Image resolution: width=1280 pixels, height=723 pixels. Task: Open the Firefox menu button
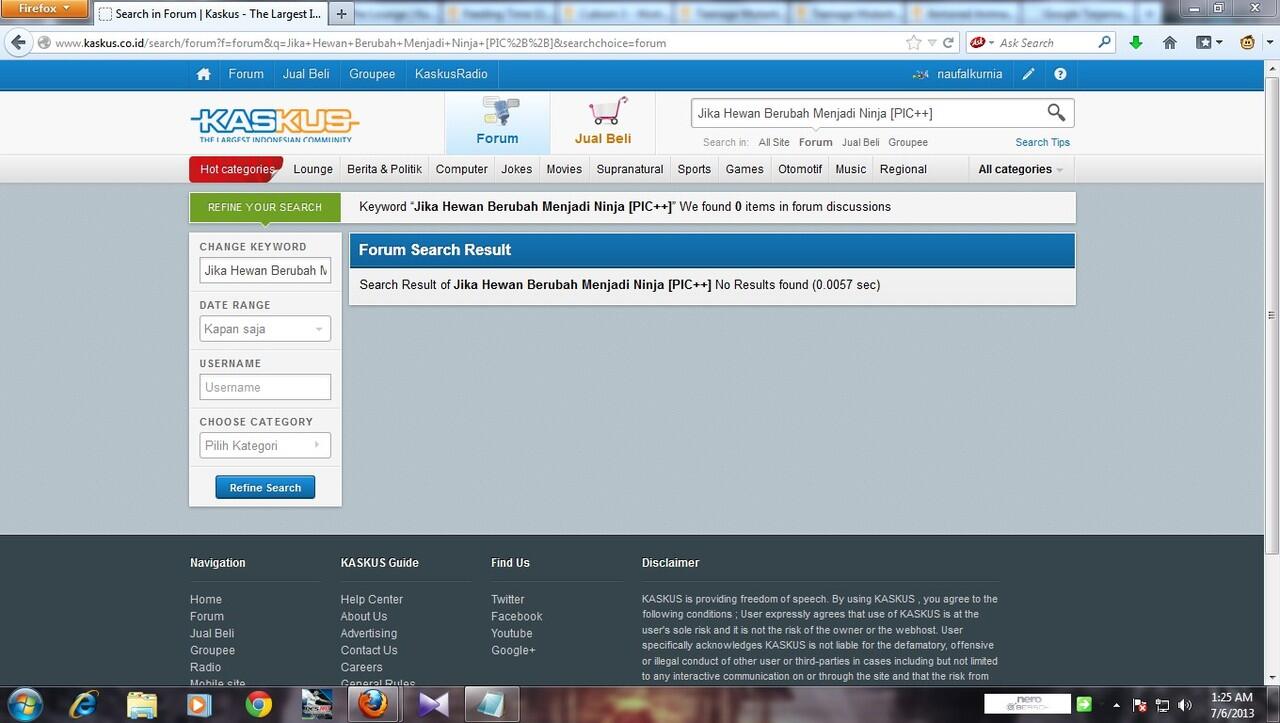45,9
